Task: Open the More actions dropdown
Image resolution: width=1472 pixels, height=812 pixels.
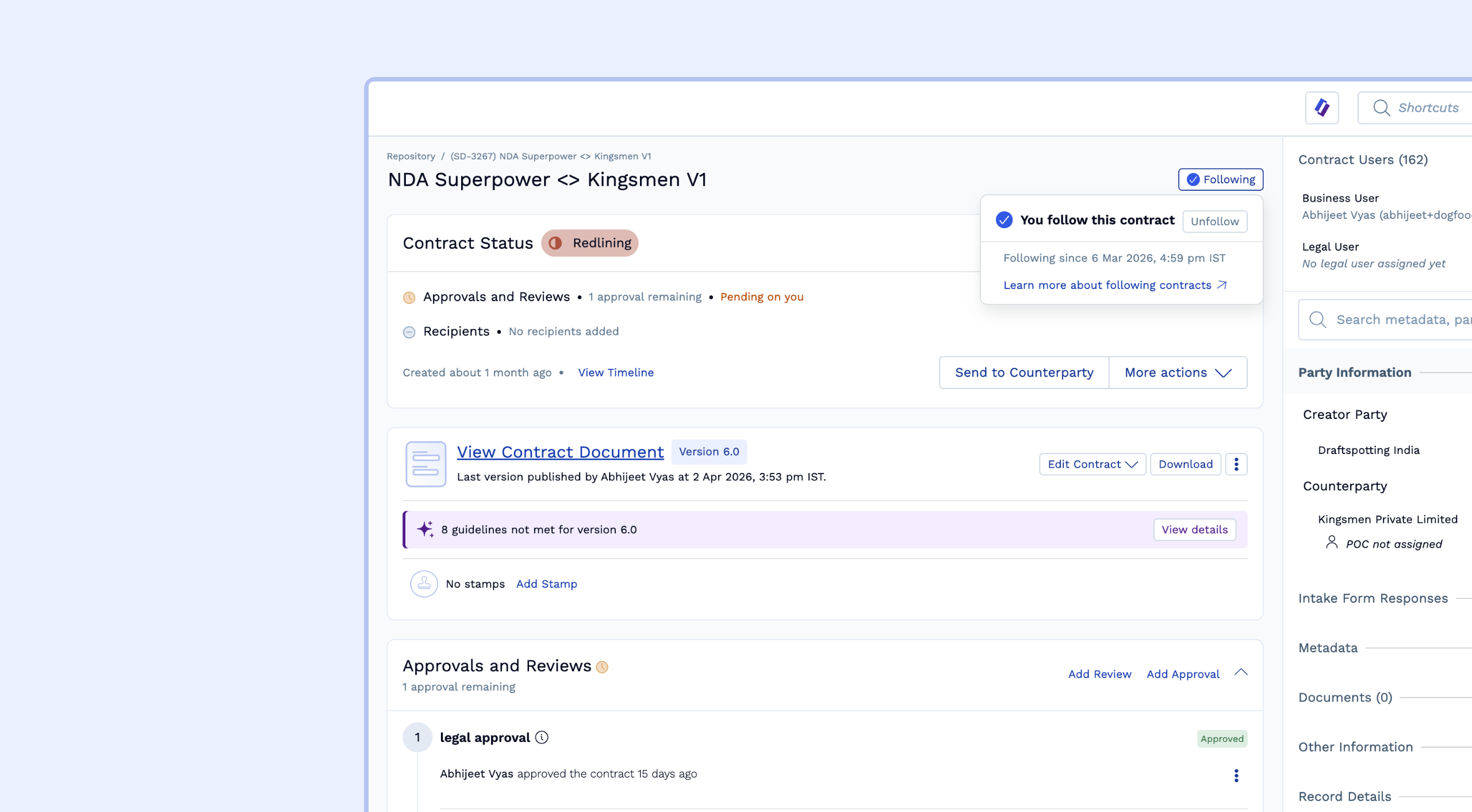Action: pos(1177,372)
